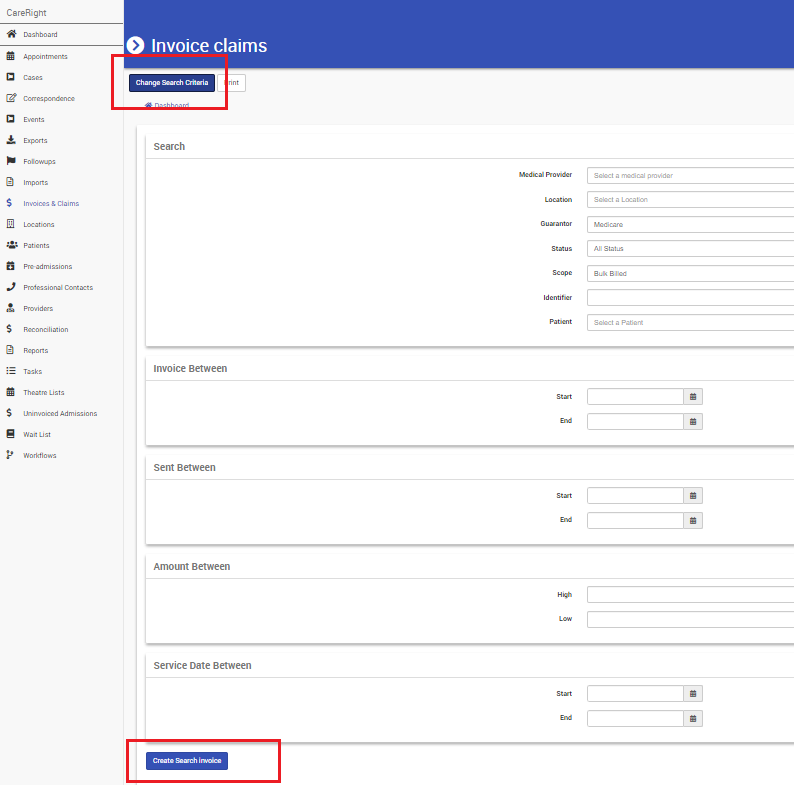Open calendar picker for Sent Between End
794x785 pixels.
click(x=693, y=521)
